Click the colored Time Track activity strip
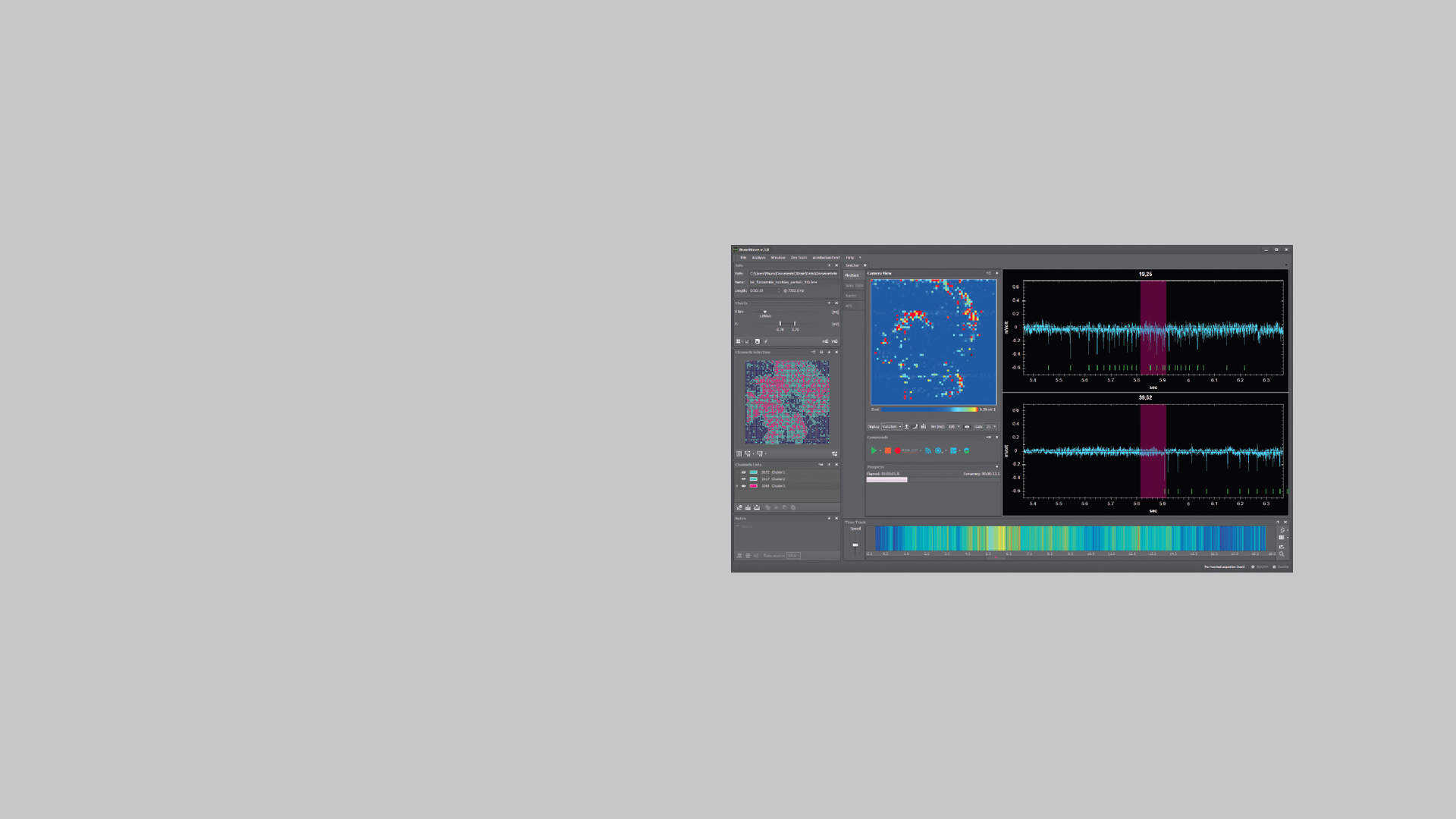This screenshot has width=1456, height=819. 1069,538
